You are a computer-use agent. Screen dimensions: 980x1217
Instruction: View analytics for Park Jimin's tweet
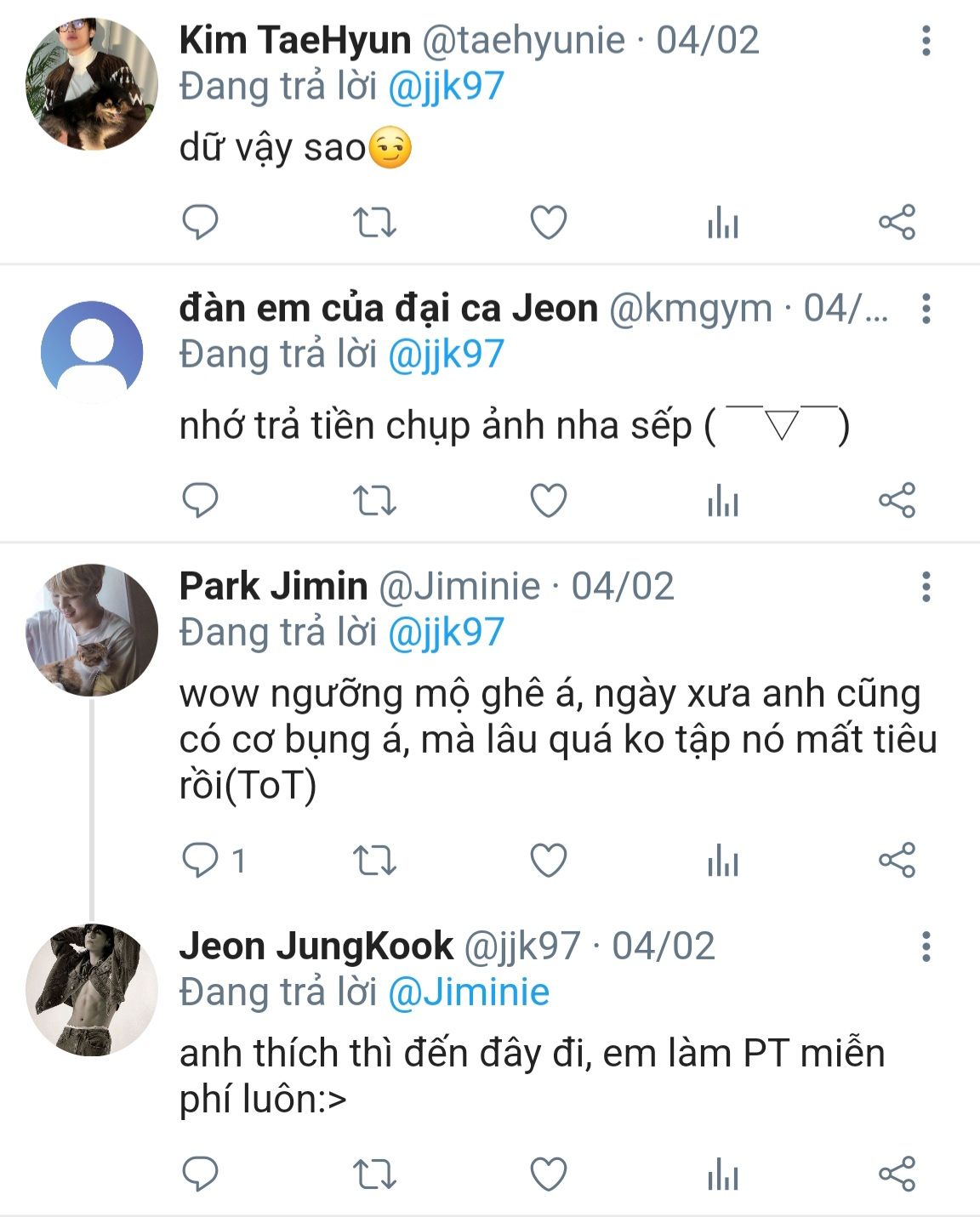coord(722,862)
